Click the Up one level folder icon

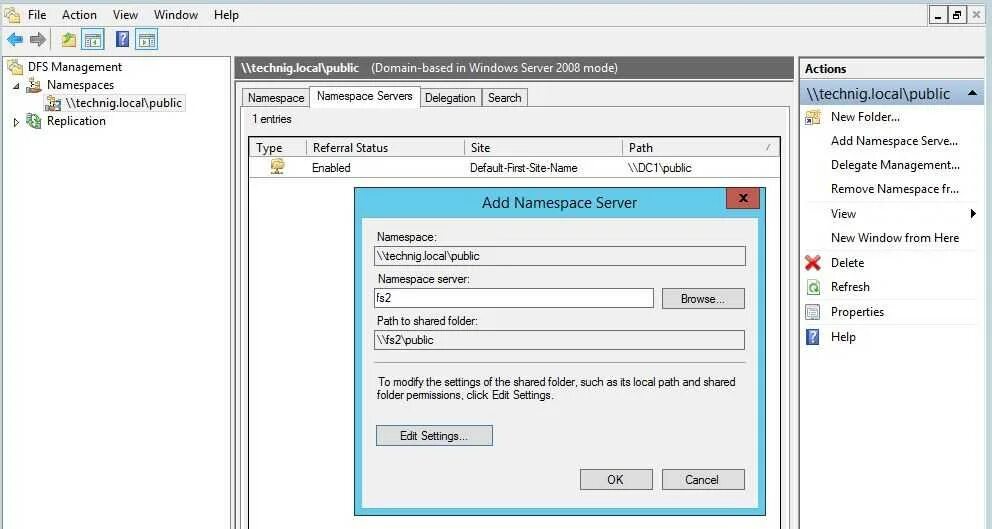point(68,40)
